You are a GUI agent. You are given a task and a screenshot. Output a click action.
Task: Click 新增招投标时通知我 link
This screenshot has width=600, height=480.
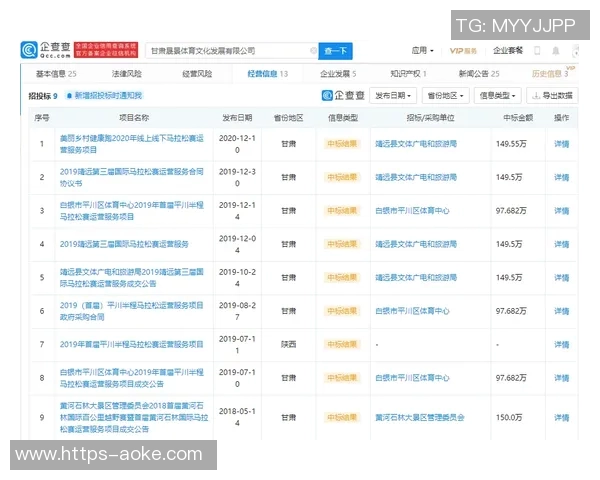coord(108,95)
